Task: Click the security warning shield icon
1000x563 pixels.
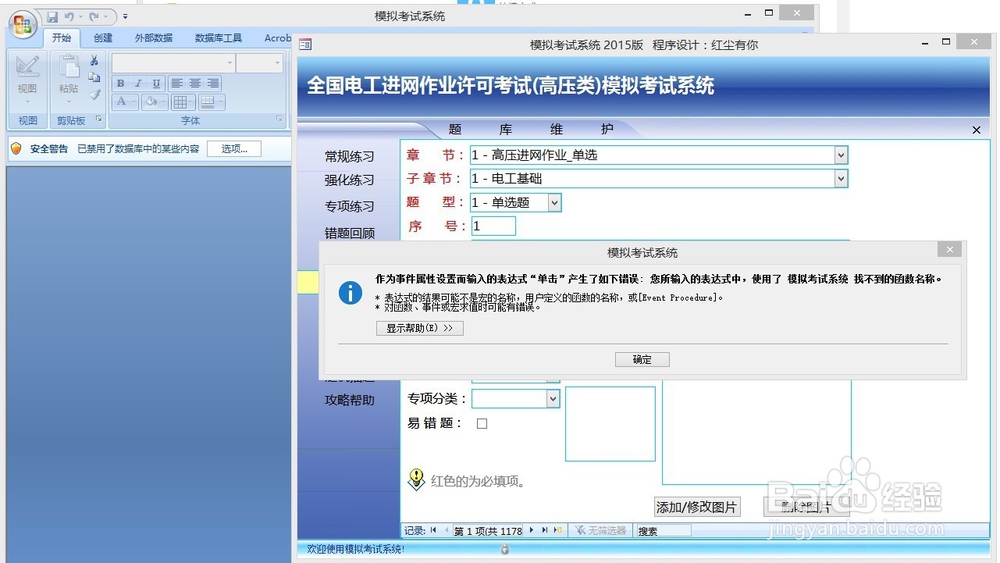Action: tap(17, 149)
